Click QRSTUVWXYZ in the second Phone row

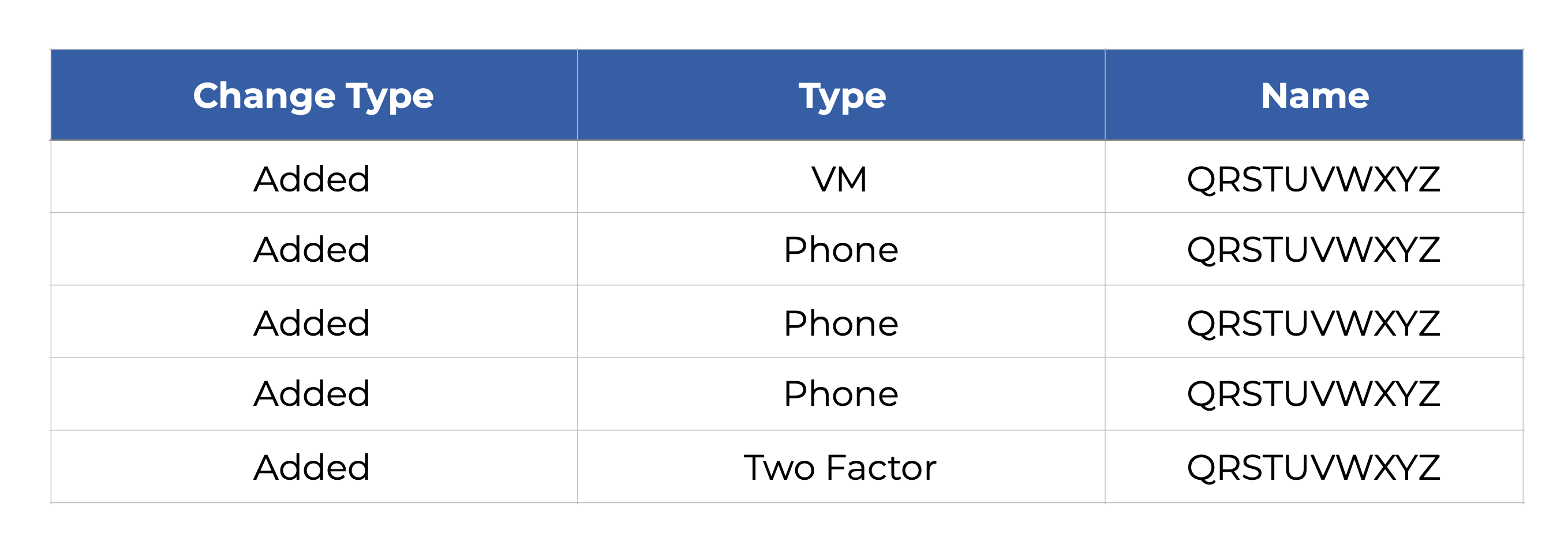click(1313, 323)
